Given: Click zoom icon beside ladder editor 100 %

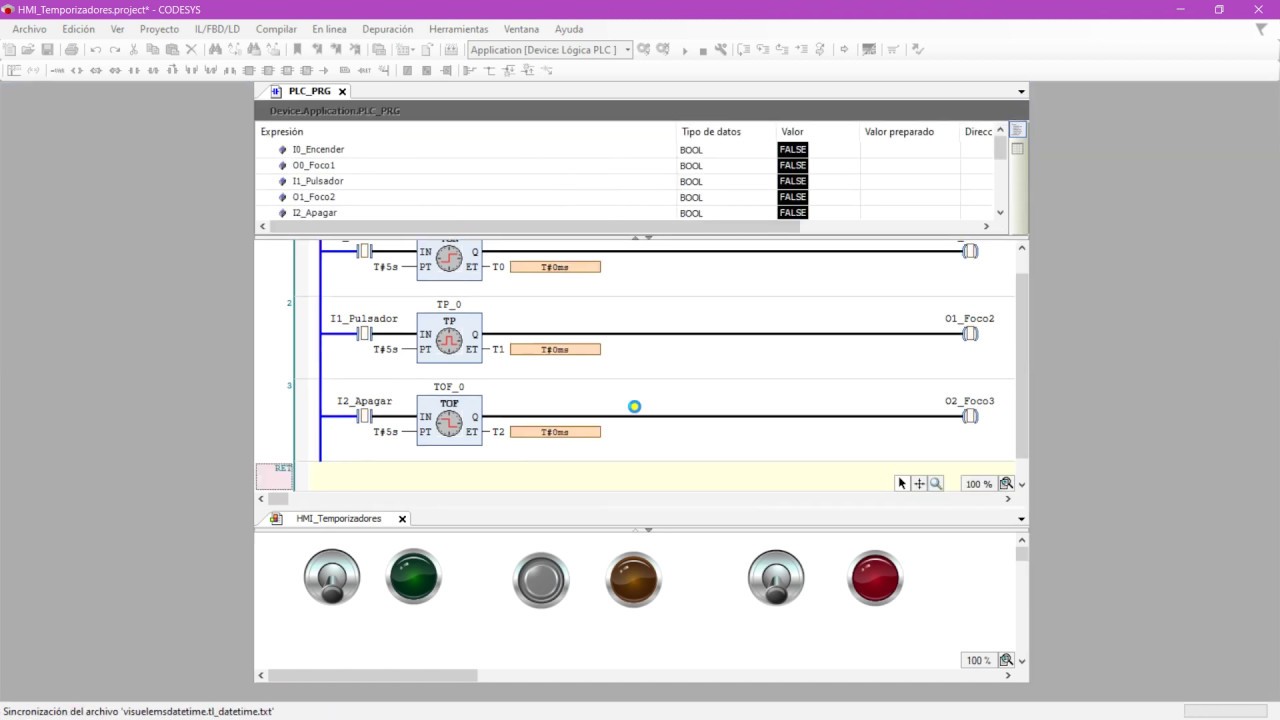Looking at the screenshot, I should click(1006, 483).
